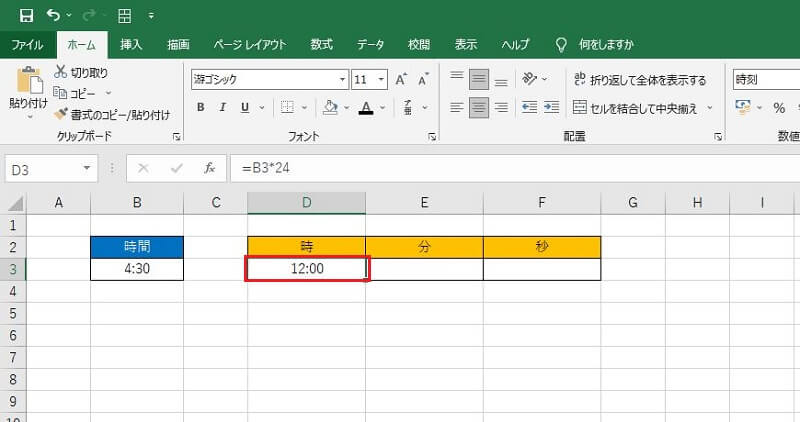This screenshot has height=422, width=800.
Task: Click 折り返して全体を表示する wrap text
Action: (x=640, y=80)
